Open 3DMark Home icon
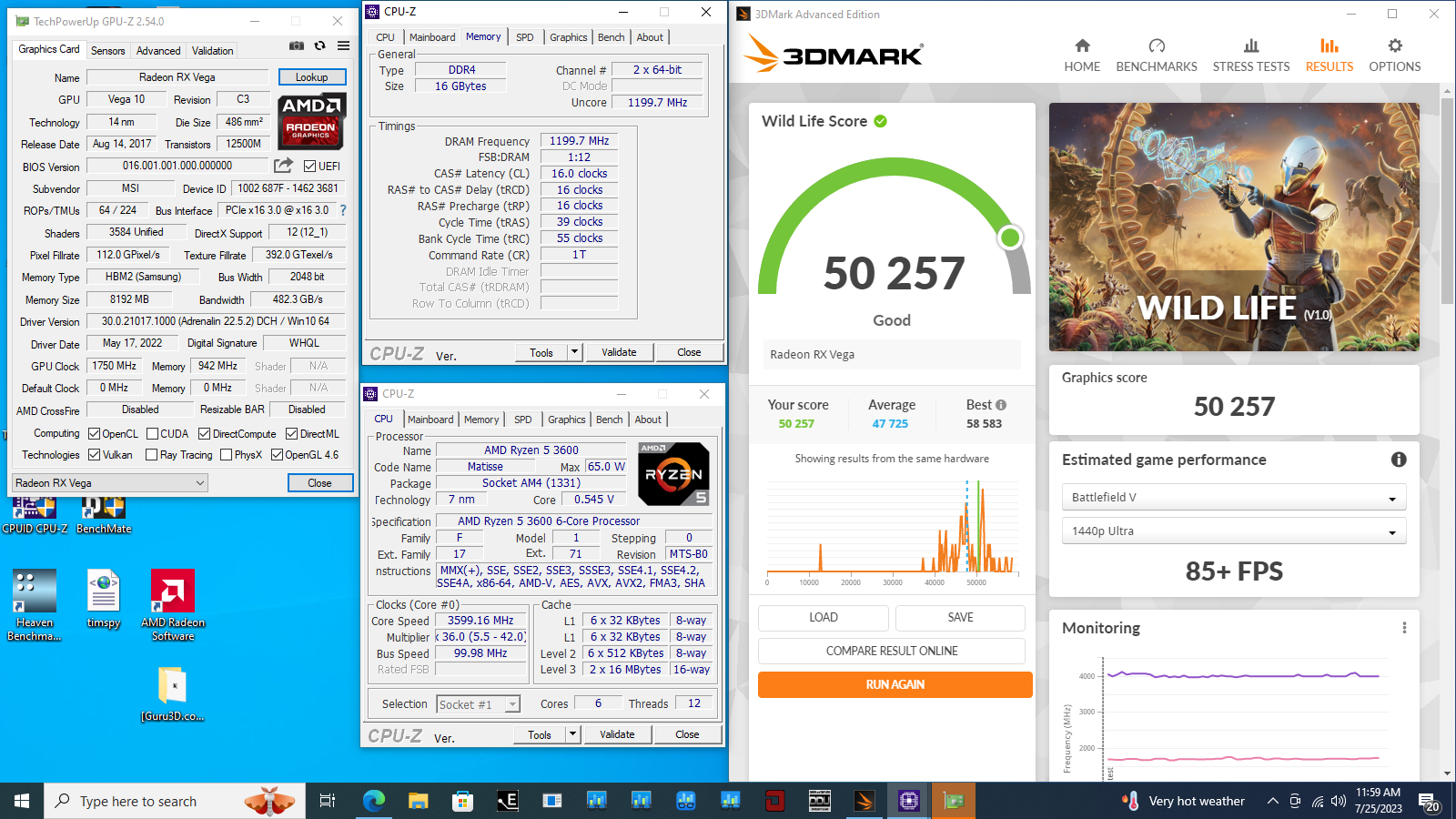This screenshot has width=1456, height=819. click(1082, 55)
